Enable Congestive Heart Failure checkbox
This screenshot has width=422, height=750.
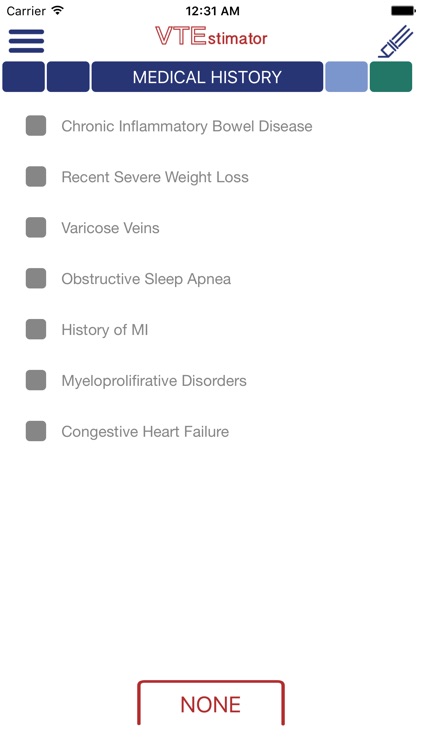[36, 431]
